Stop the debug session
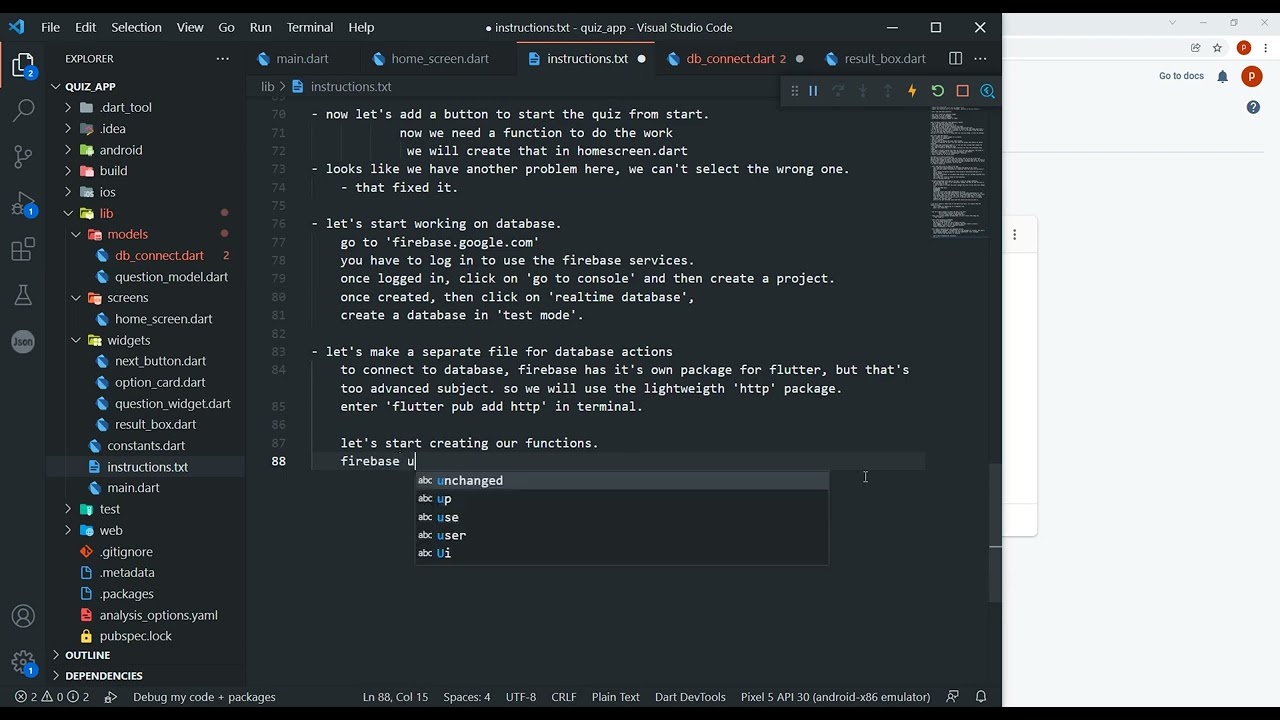The width and height of the screenshot is (1280, 720). click(963, 91)
